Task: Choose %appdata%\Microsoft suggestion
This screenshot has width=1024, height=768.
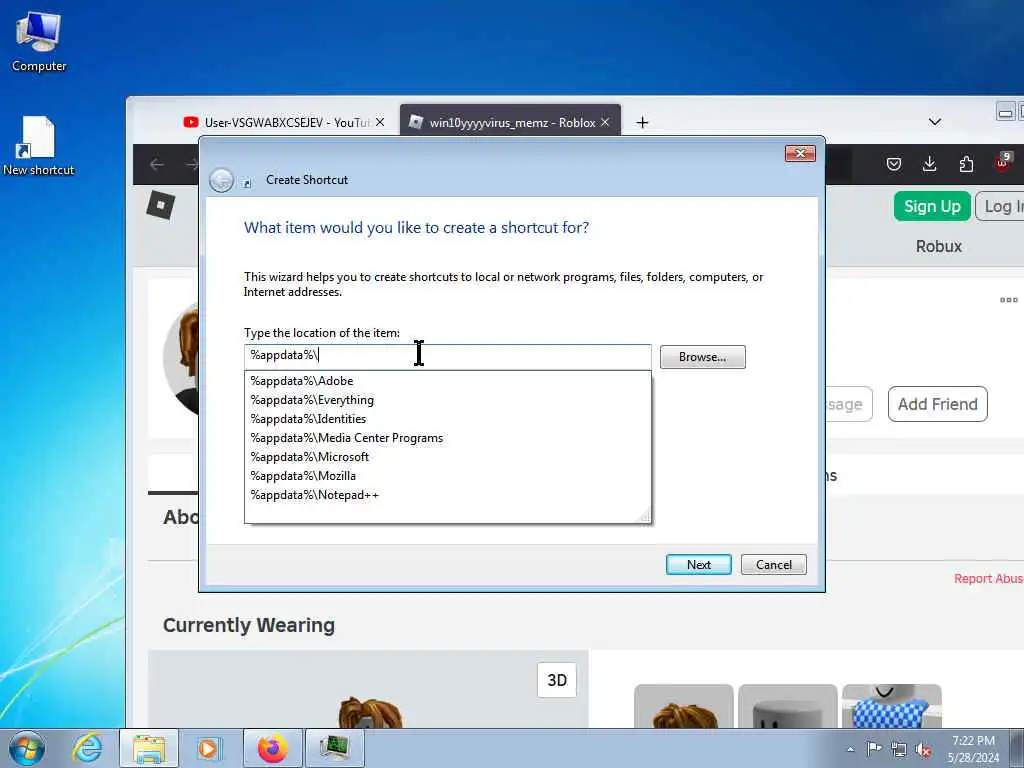Action: (447, 456)
